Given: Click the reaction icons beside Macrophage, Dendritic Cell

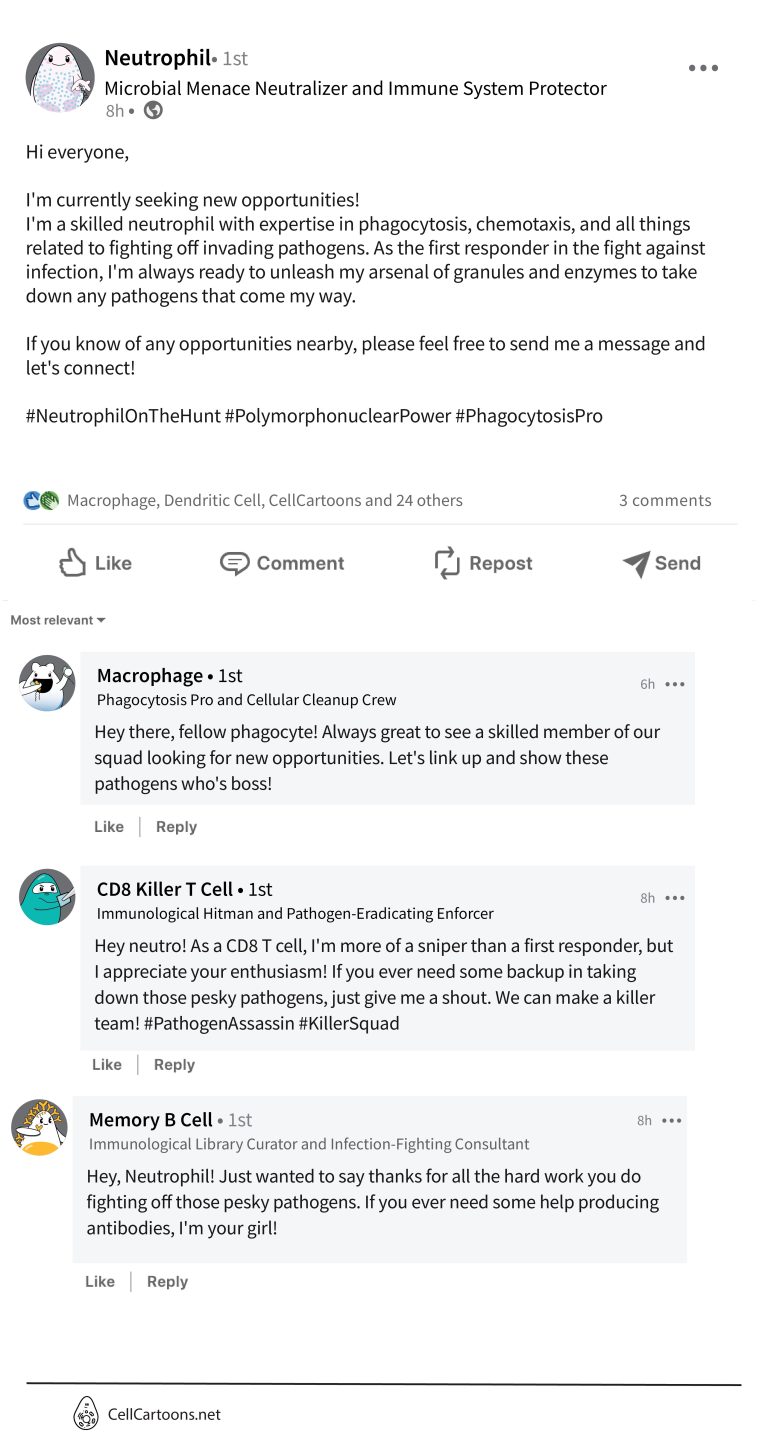Looking at the screenshot, I should coord(42,500).
